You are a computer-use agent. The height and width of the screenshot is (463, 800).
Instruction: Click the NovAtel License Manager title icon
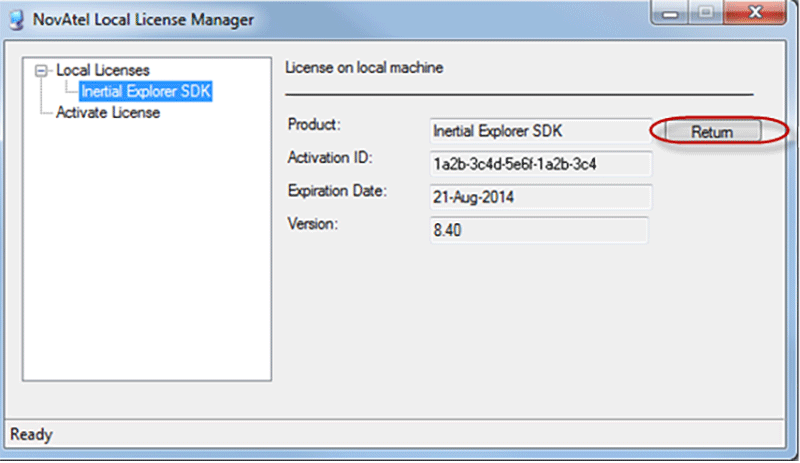(16, 20)
